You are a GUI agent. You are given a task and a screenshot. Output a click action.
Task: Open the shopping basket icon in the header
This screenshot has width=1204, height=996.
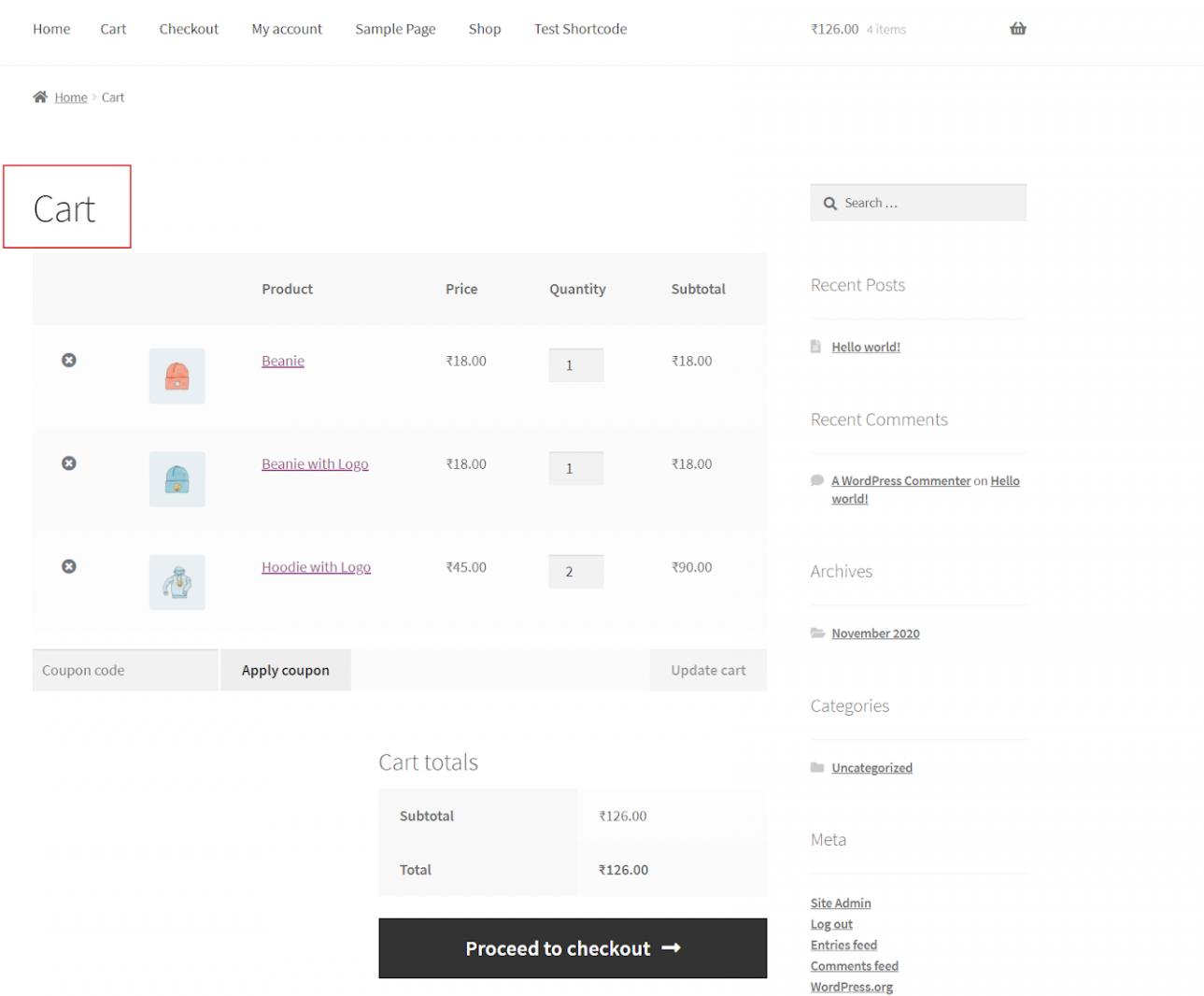[1017, 29]
